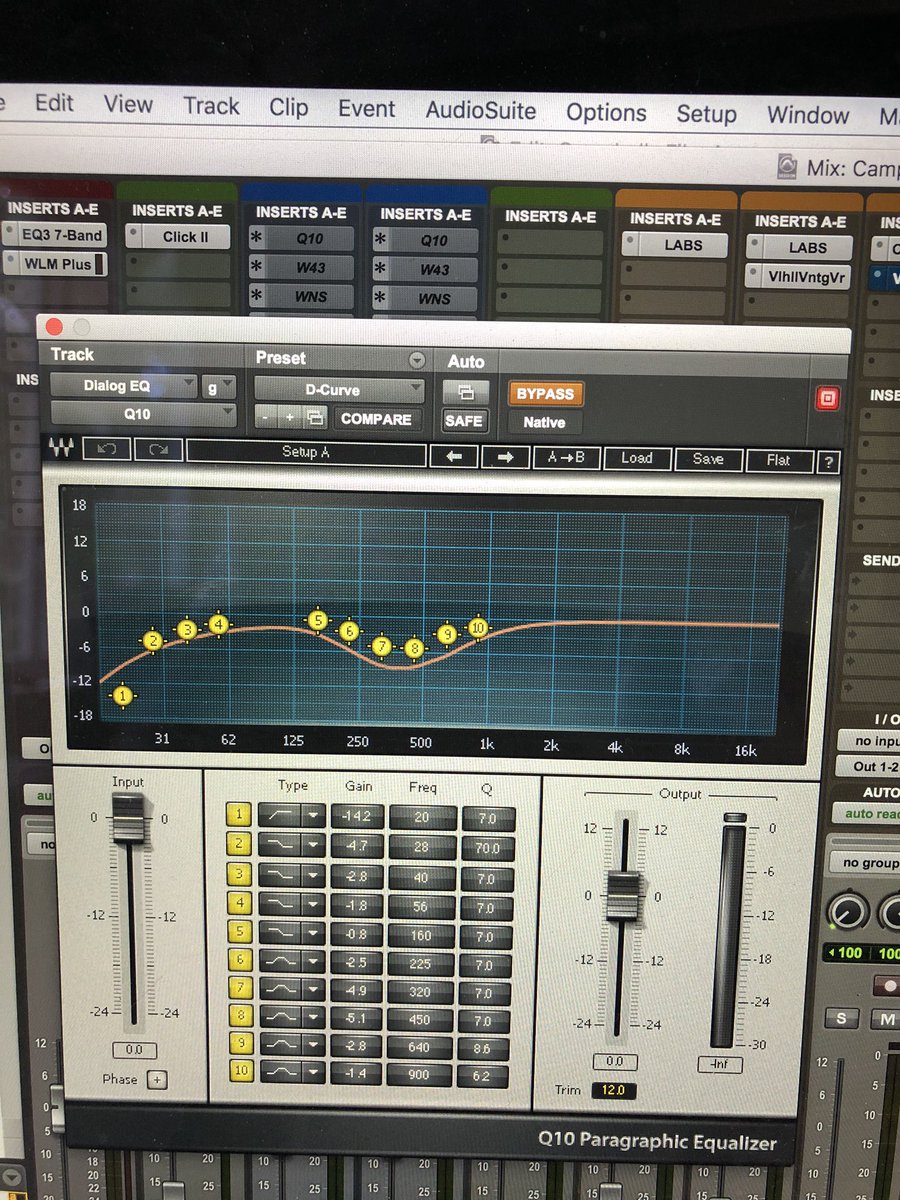Open the View menu
The height and width of the screenshot is (1200, 900).
128,104
